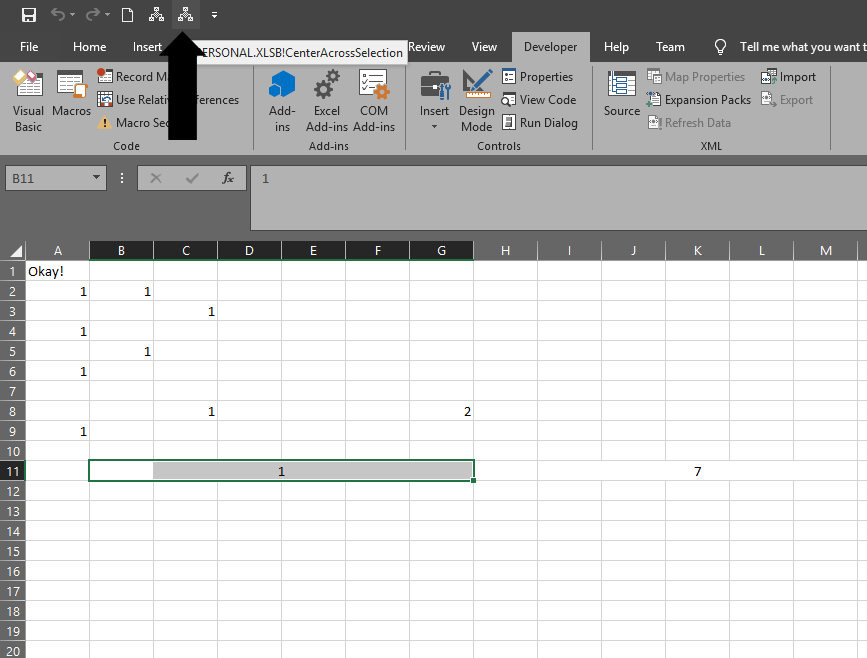Open Macro Security settings
The height and width of the screenshot is (658, 867).
[x=133, y=123]
